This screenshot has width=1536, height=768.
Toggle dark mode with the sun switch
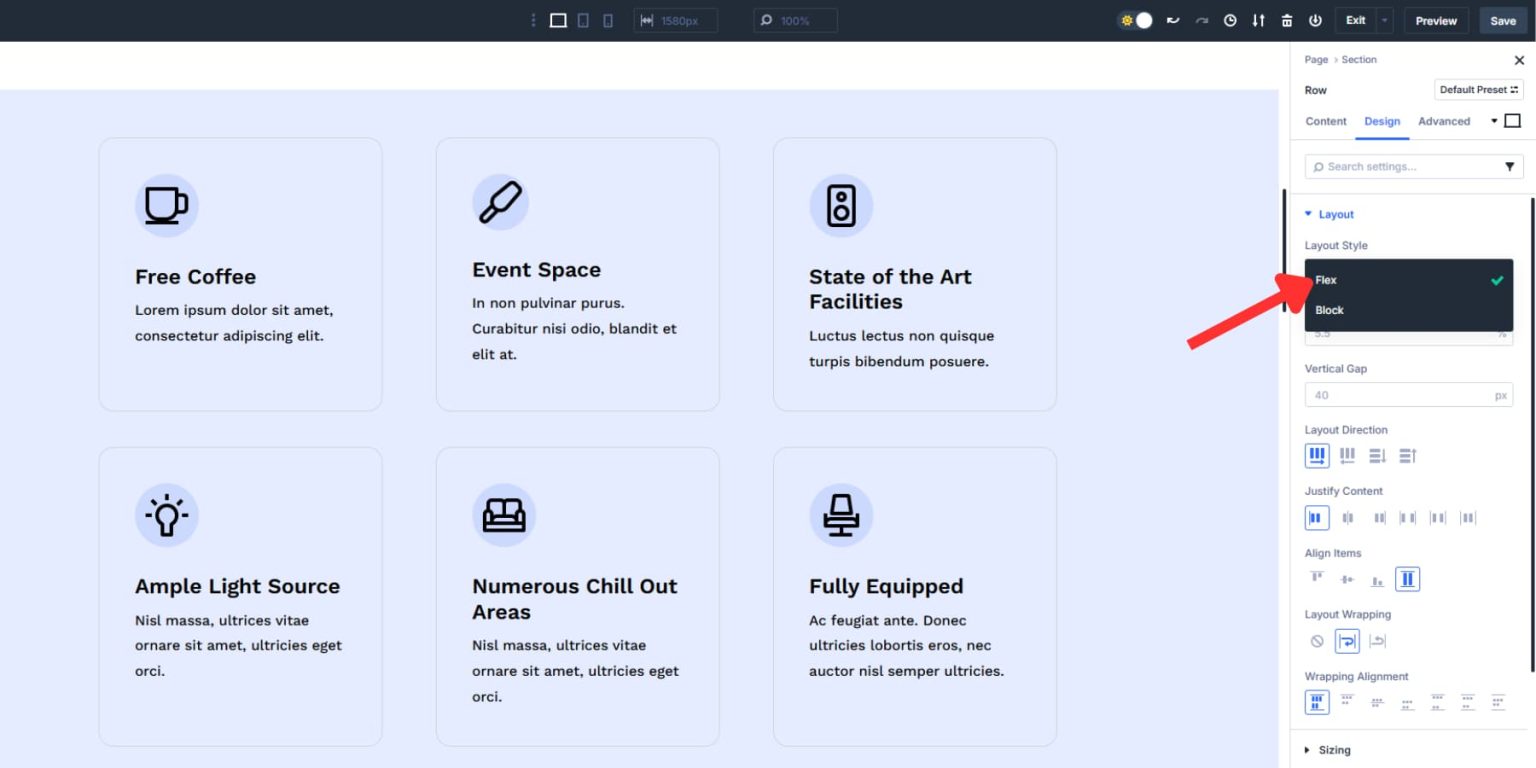tap(1127, 19)
